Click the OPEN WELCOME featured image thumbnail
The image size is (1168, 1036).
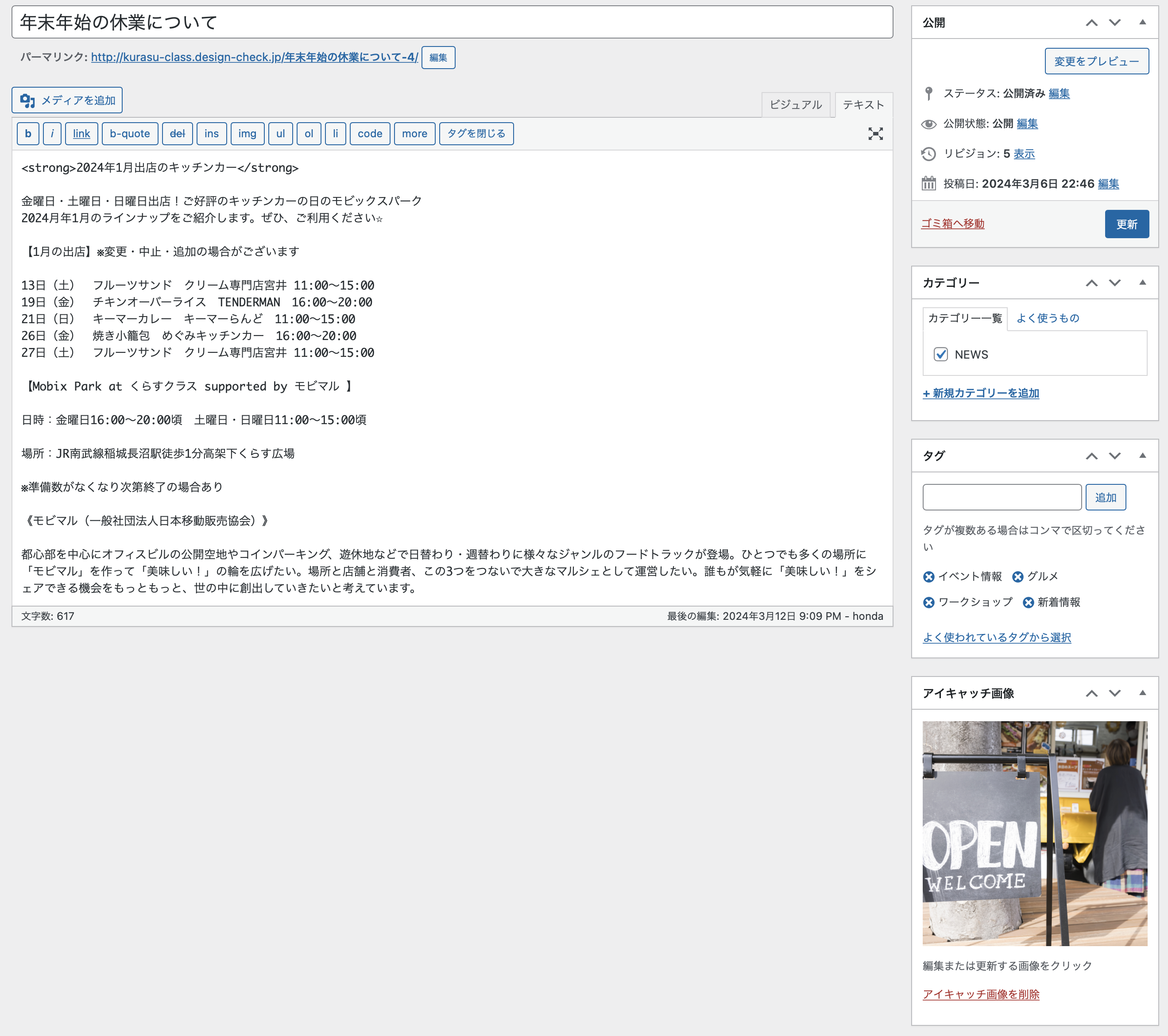pyautogui.click(x=1034, y=833)
